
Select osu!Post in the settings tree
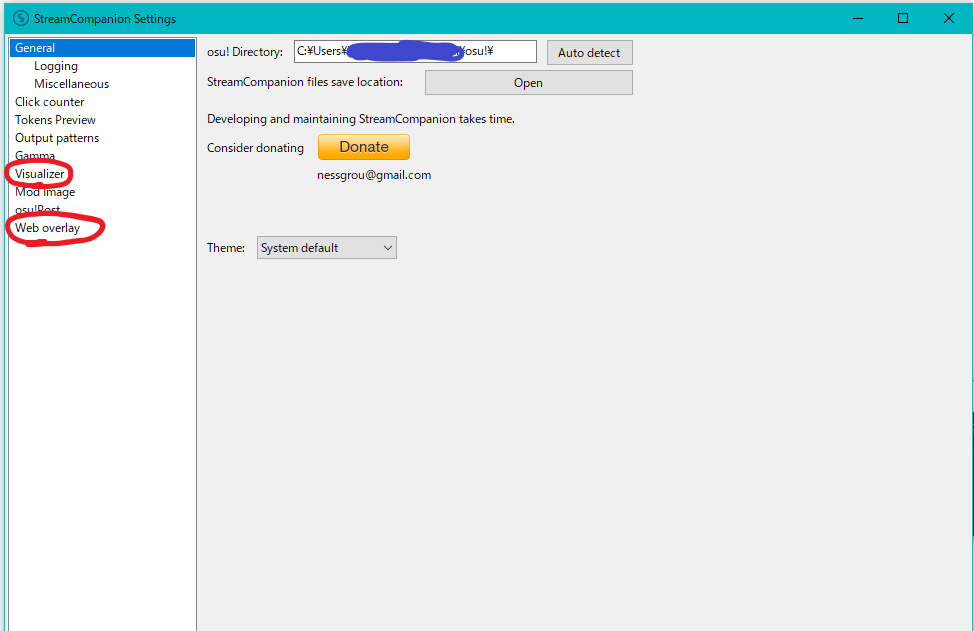click(x=37, y=209)
